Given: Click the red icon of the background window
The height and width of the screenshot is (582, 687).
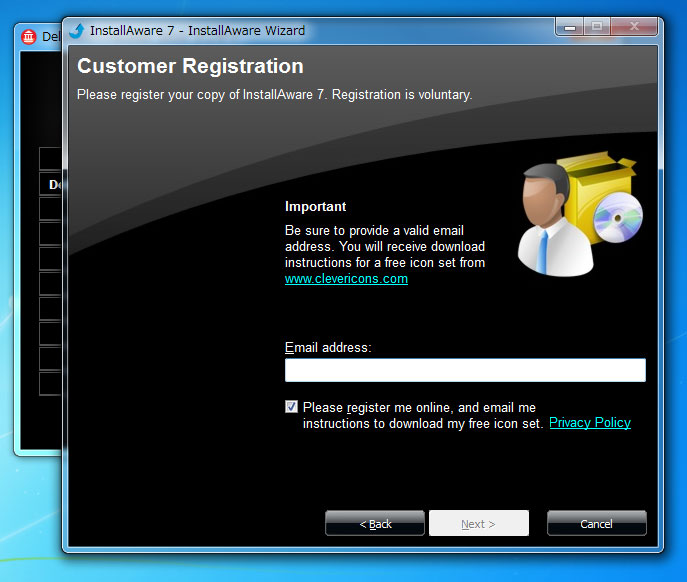Looking at the screenshot, I should [x=29, y=37].
